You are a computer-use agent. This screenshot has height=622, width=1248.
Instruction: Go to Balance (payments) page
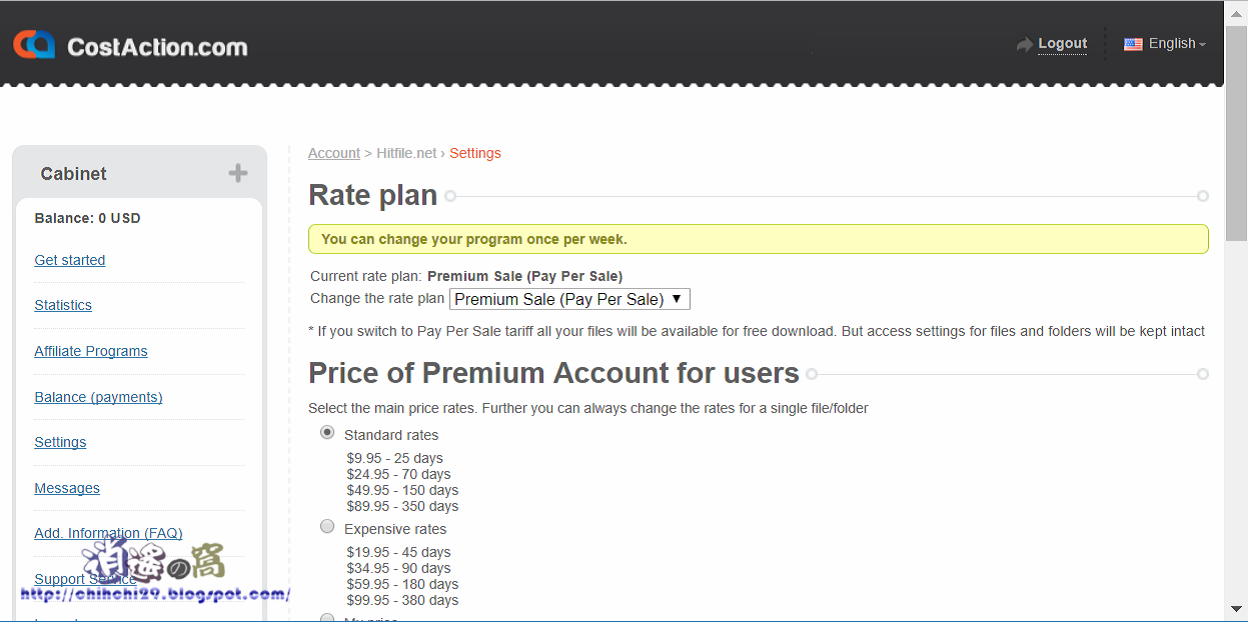[x=98, y=397]
